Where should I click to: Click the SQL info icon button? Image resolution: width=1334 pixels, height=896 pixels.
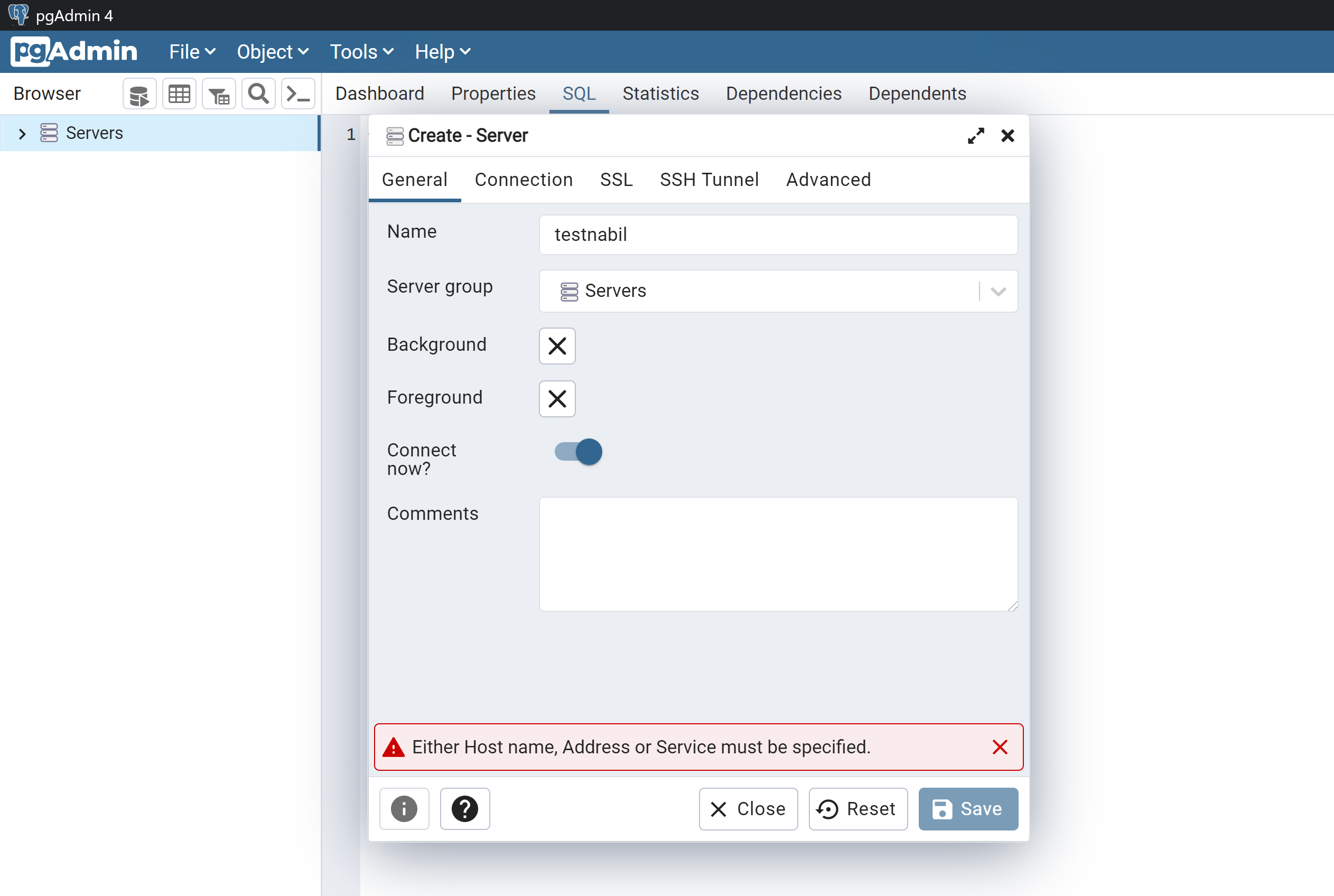[404, 809]
